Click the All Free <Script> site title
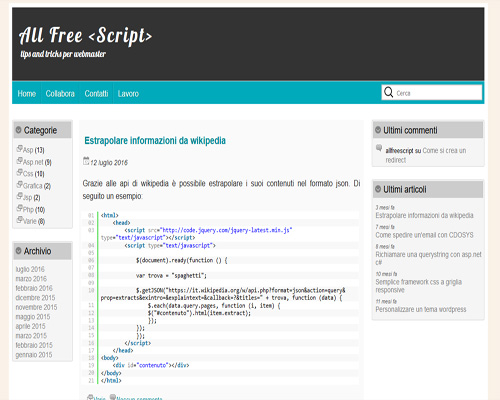This screenshot has width=500, height=400. pyautogui.click(x=86, y=36)
